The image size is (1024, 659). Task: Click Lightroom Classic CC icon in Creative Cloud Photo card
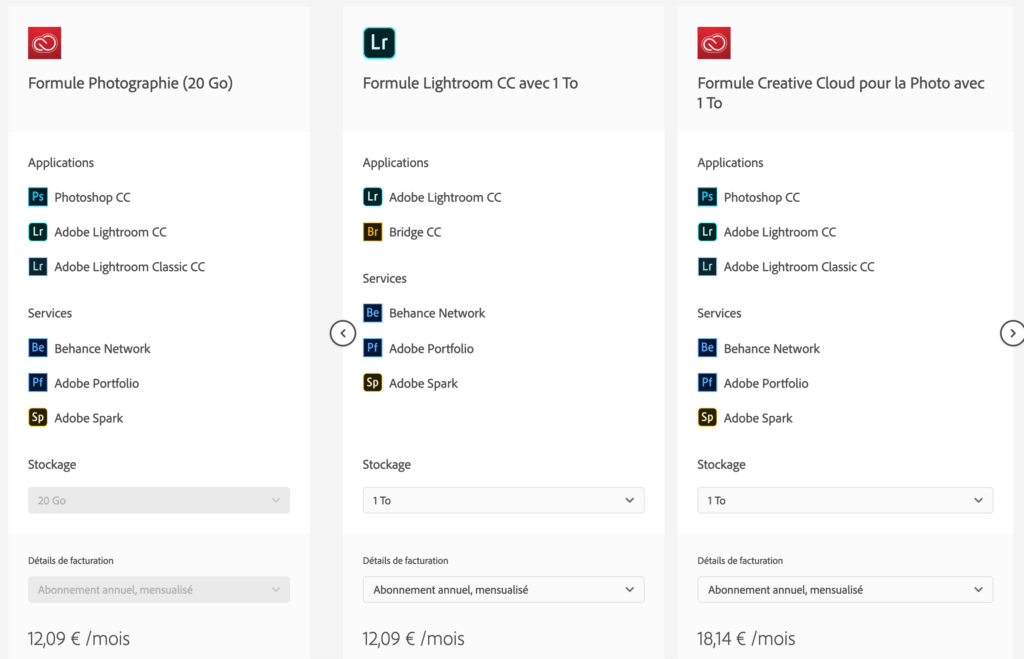[707, 266]
